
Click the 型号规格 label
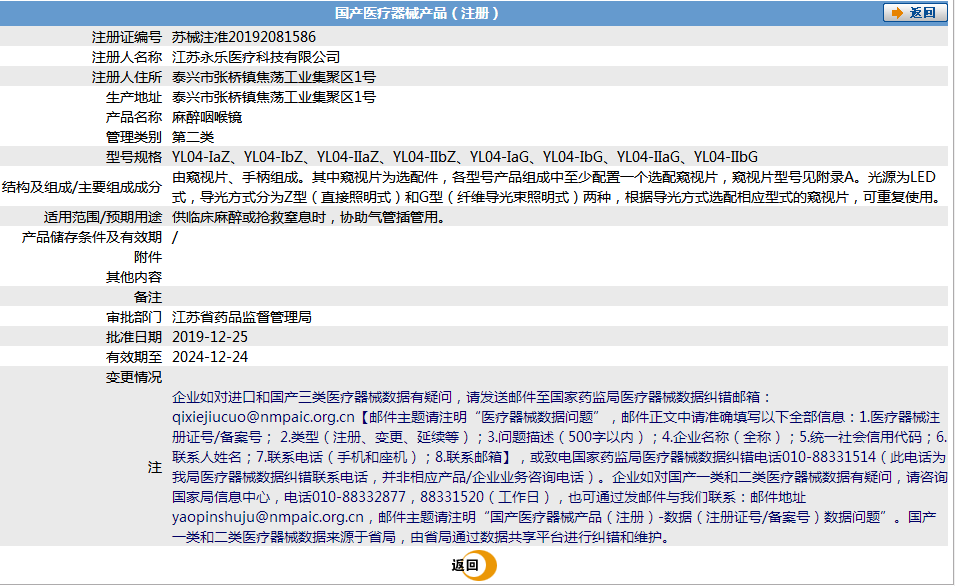(x=134, y=157)
